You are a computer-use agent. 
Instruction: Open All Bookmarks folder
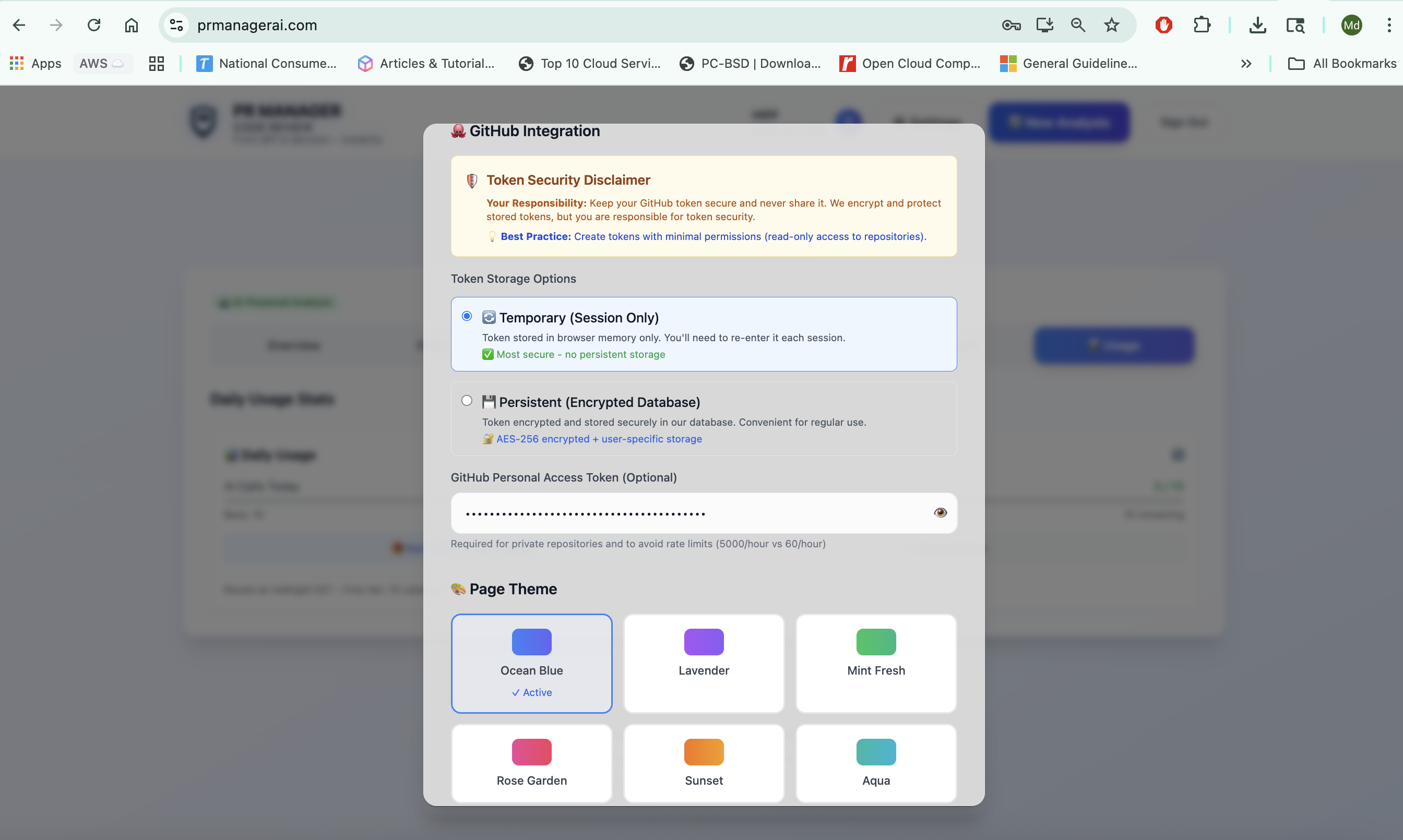click(x=1342, y=64)
